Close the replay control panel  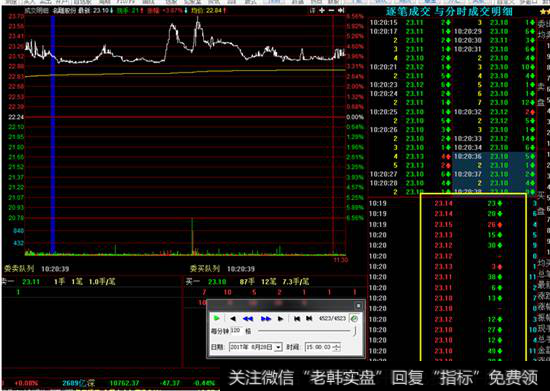358,305
